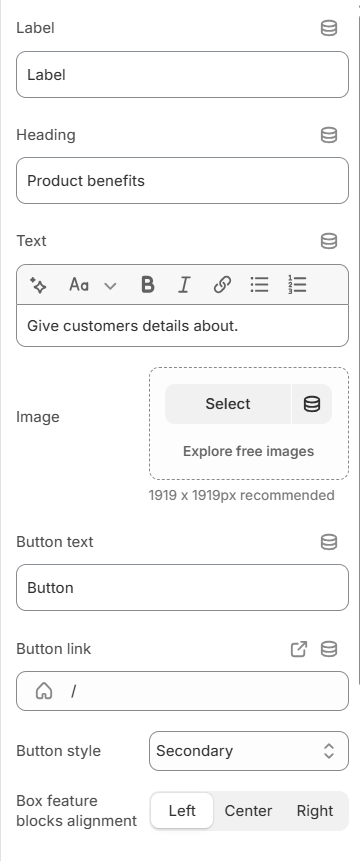Image resolution: width=360 pixels, height=861 pixels.
Task: Connect dynamic source for Heading field
Action: pyautogui.click(x=329, y=135)
